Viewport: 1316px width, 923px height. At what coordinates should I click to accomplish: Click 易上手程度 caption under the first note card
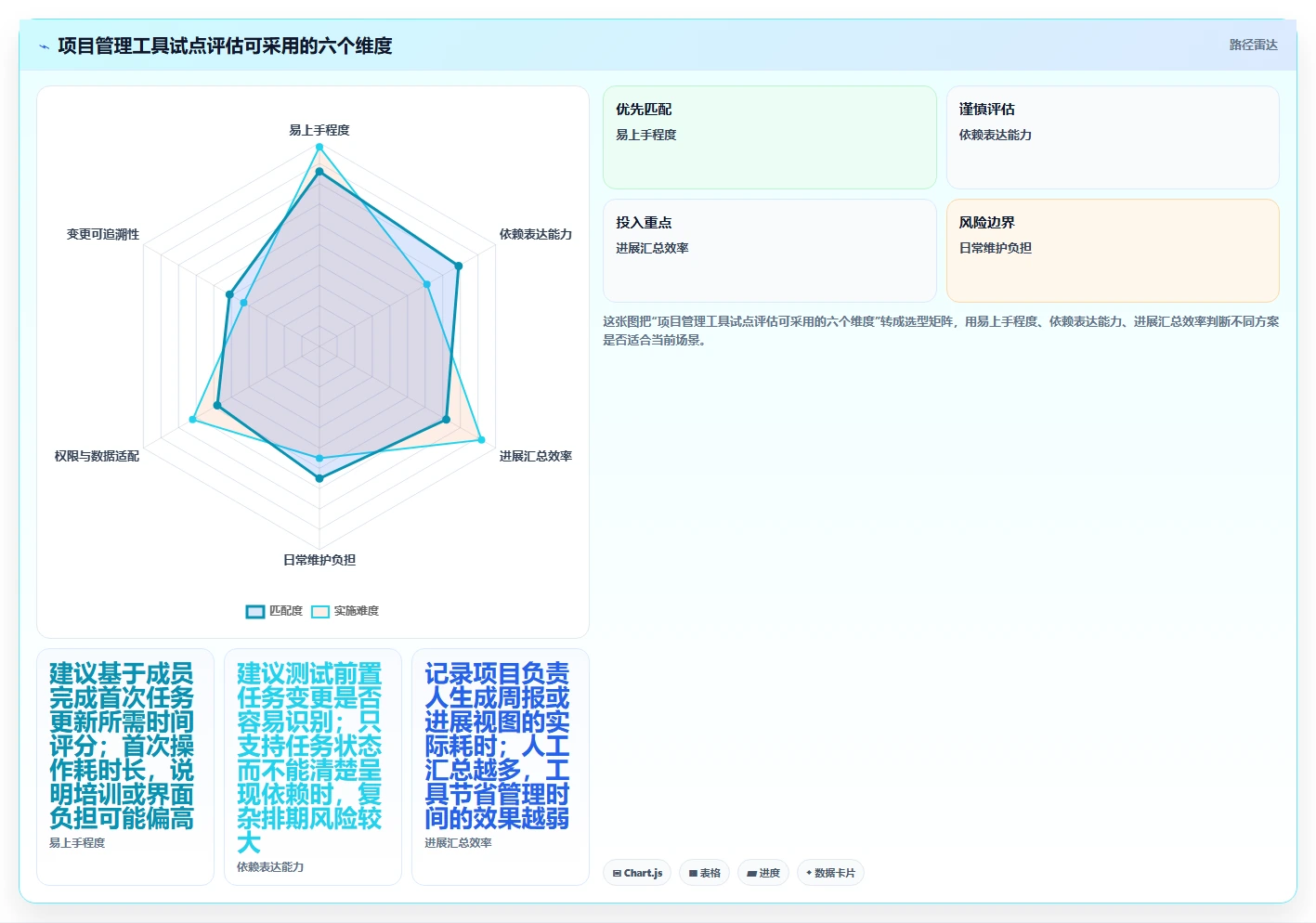click(x=77, y=843)
